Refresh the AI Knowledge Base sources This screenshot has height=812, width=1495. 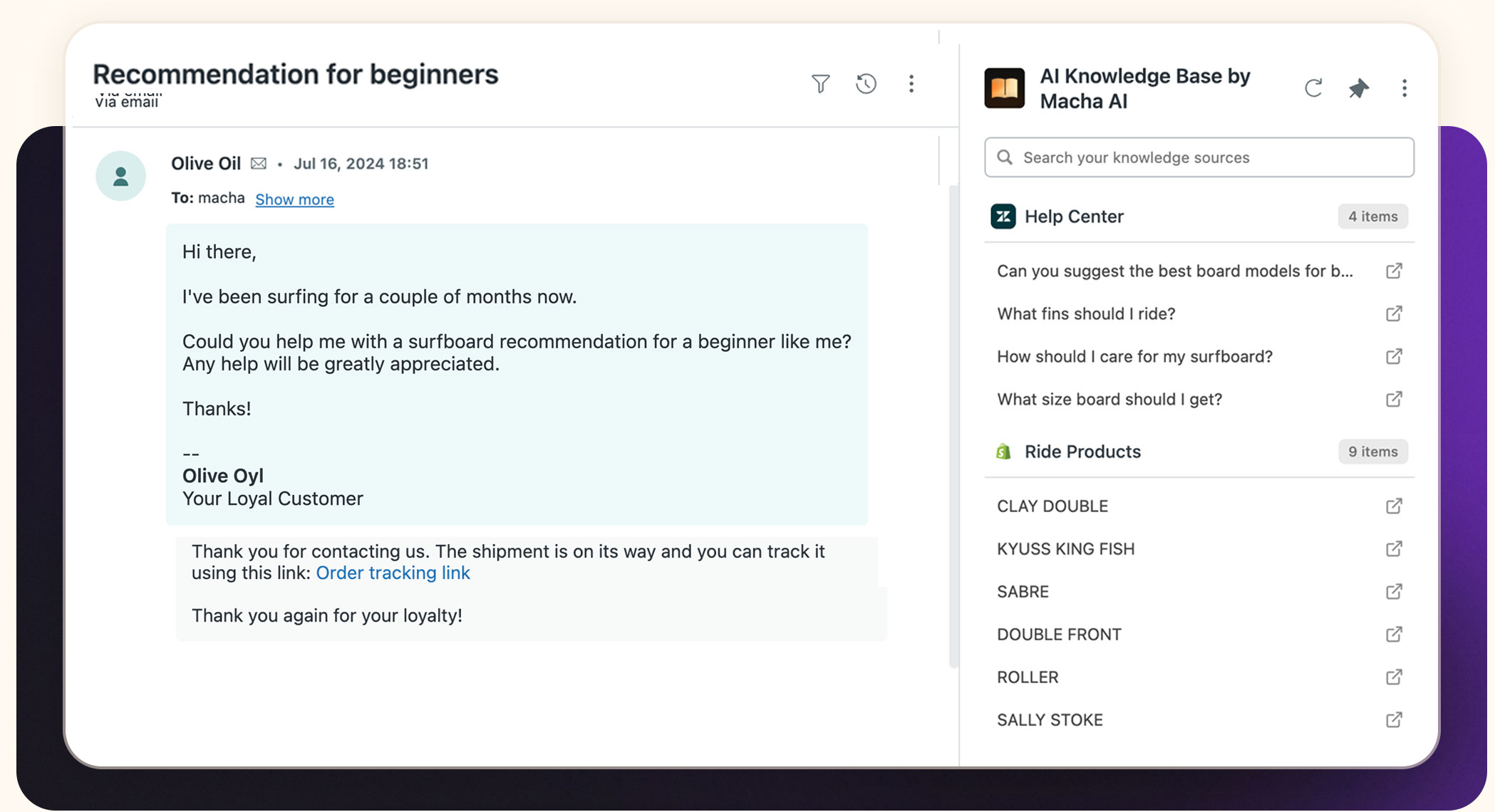click(x=1315, y=88)
